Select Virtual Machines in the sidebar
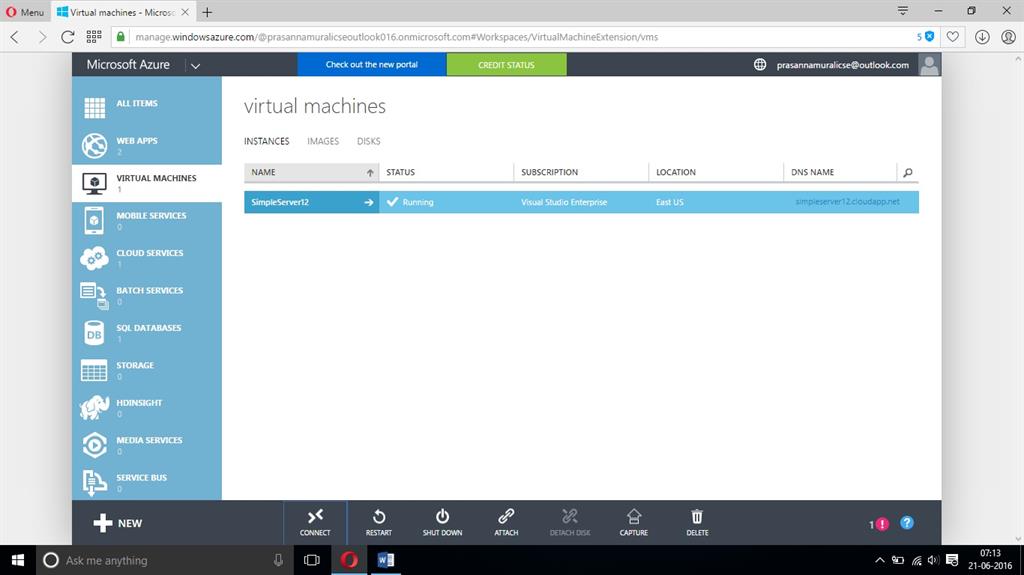The height and width of the screenshot is (575, 1024). (147, 182)
